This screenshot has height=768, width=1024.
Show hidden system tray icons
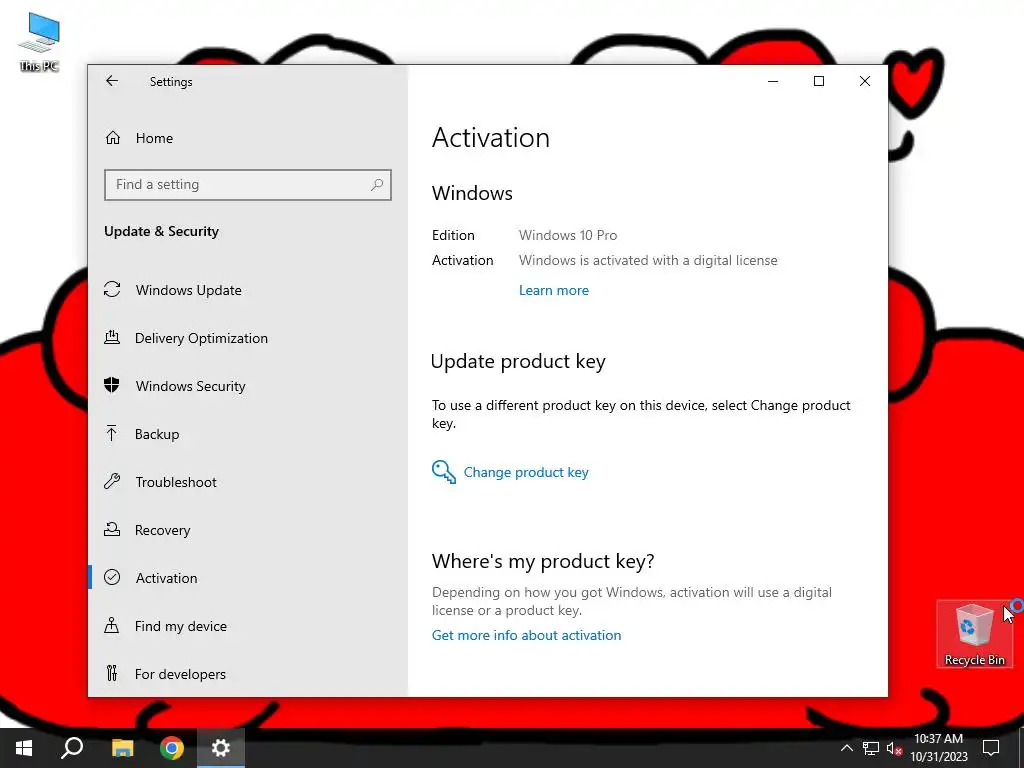point(846,748)
